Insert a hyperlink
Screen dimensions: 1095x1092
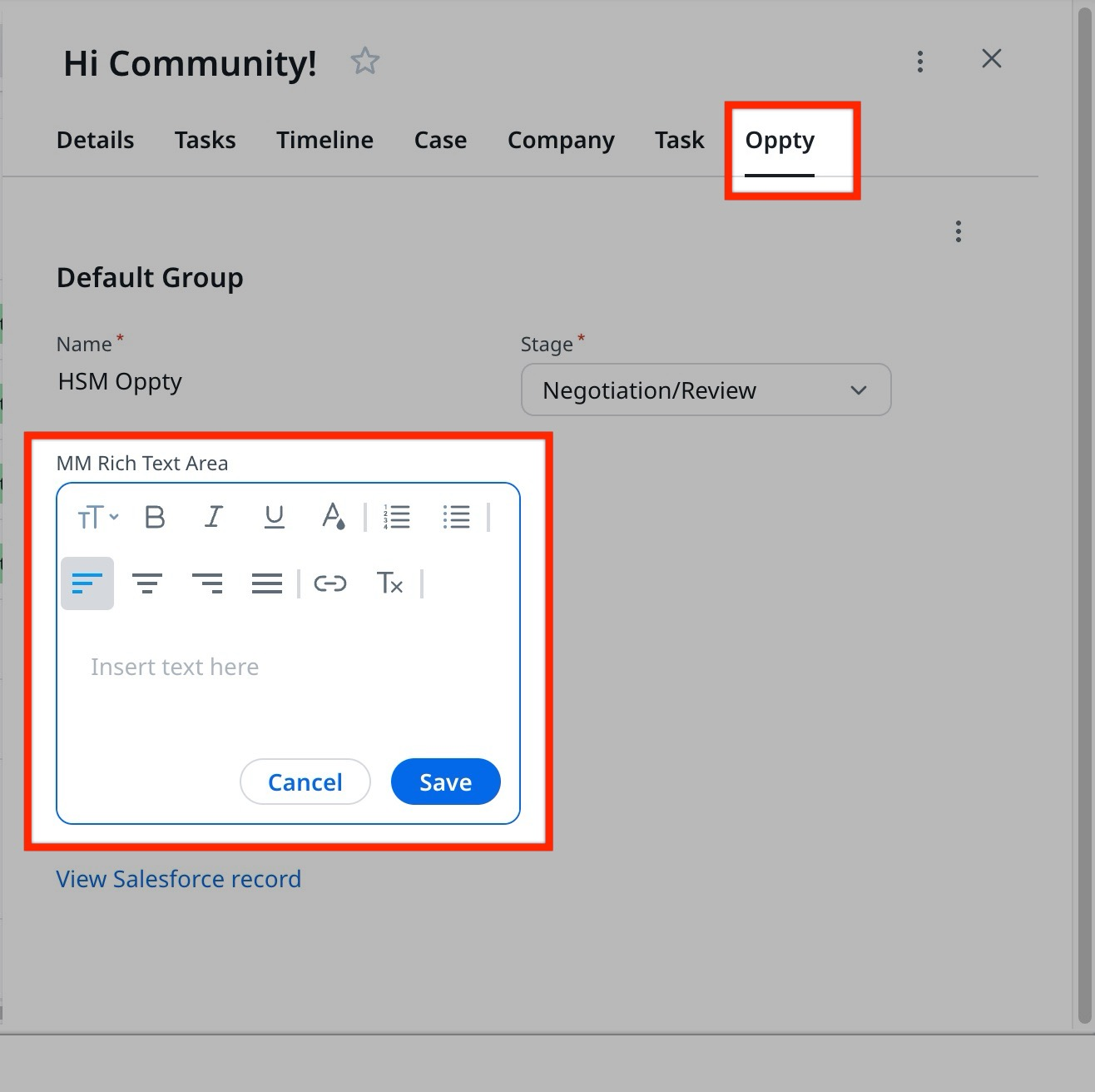pos(329,583)
